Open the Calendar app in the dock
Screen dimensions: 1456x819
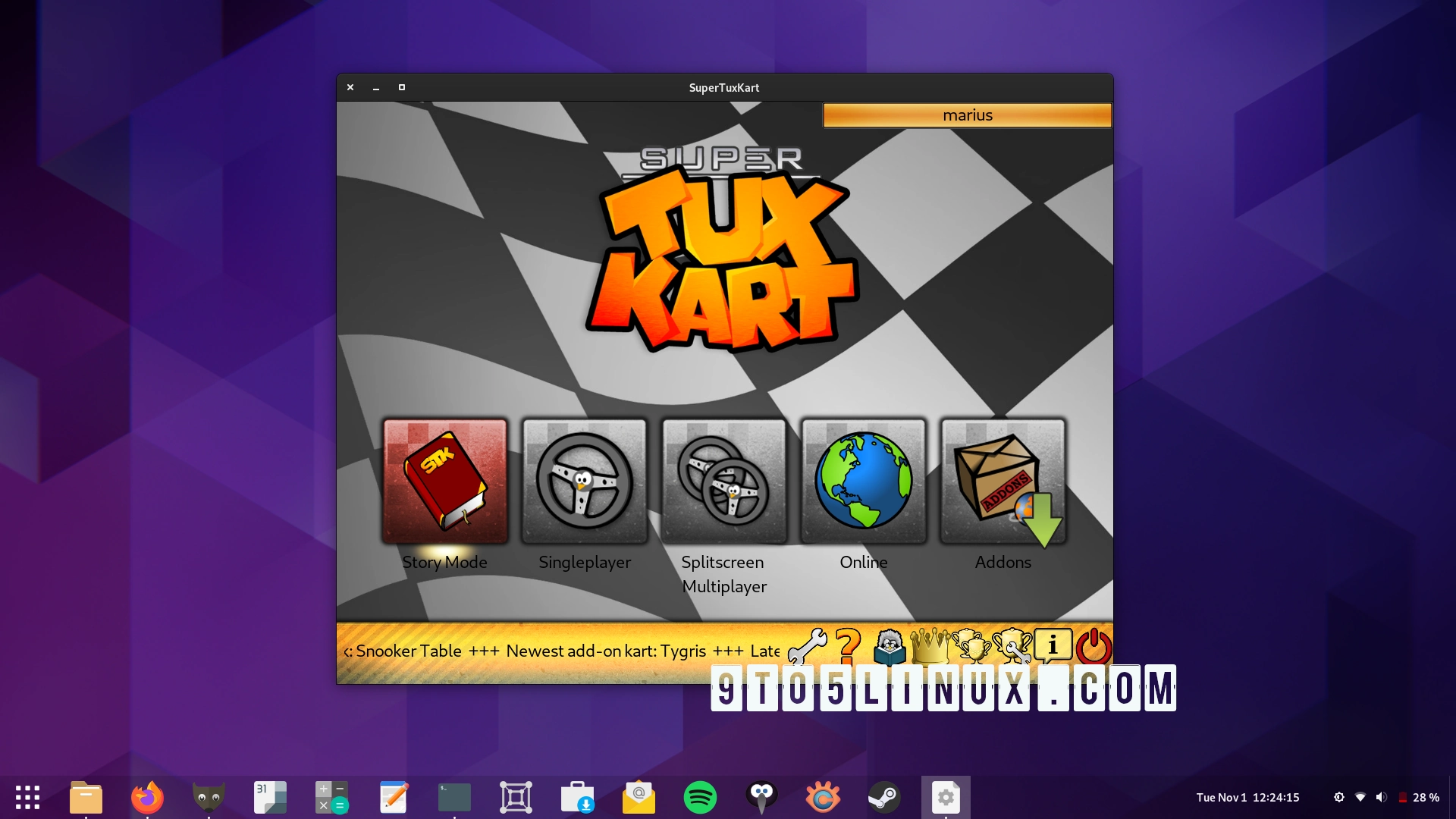tap(270, 797)
